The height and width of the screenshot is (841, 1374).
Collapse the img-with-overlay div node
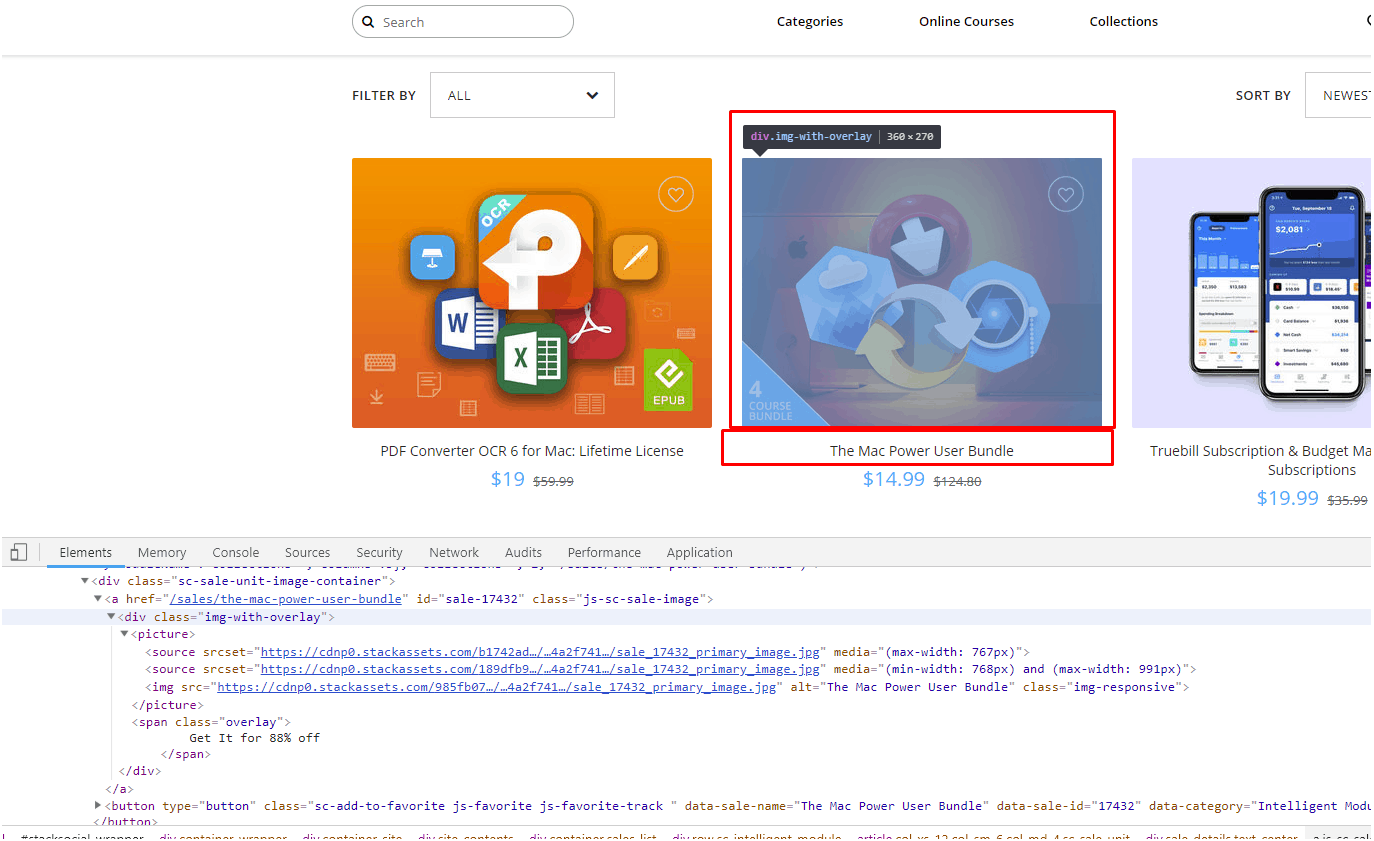tap(112, 617)
